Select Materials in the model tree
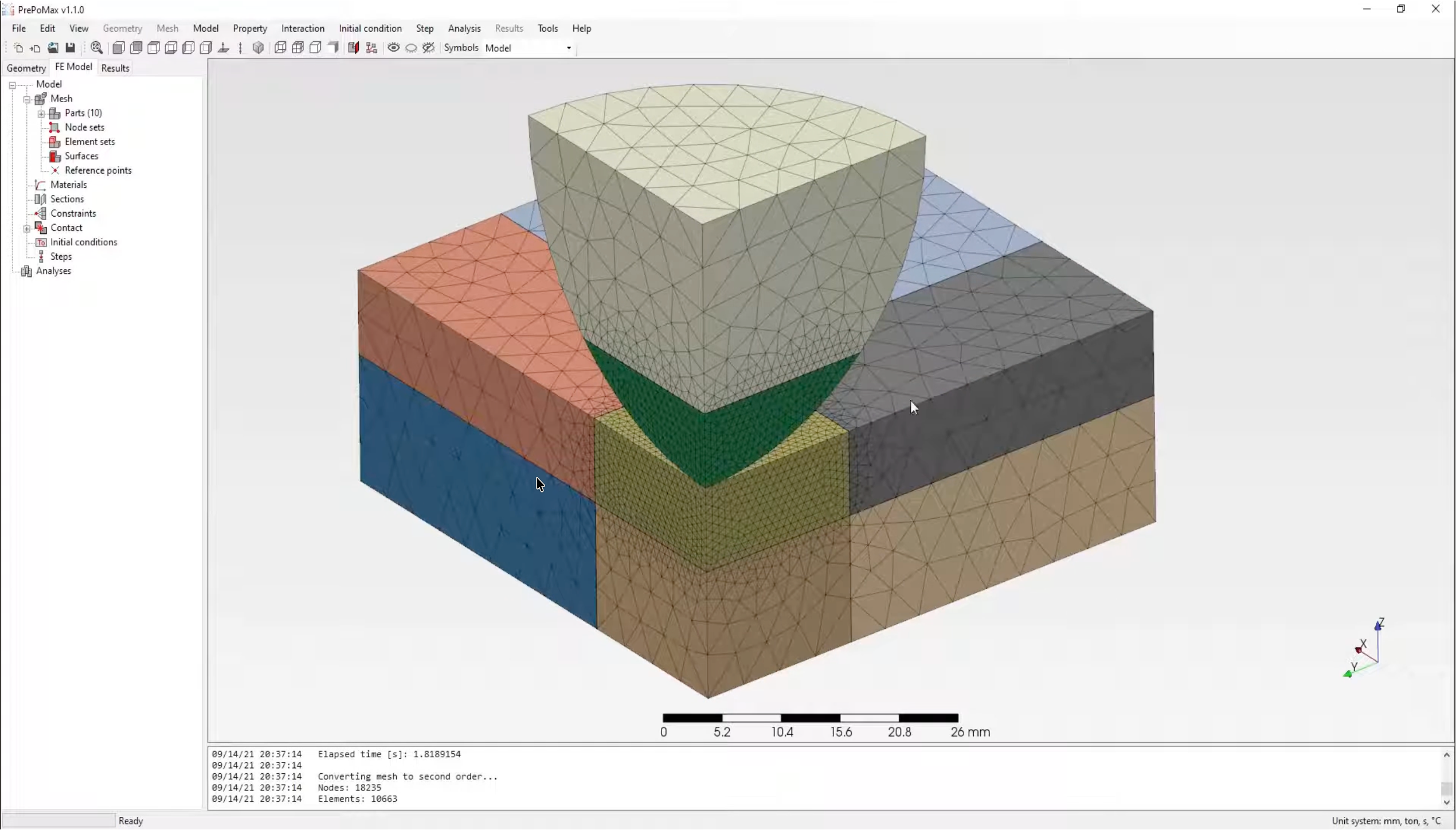 tap(68, 185)
